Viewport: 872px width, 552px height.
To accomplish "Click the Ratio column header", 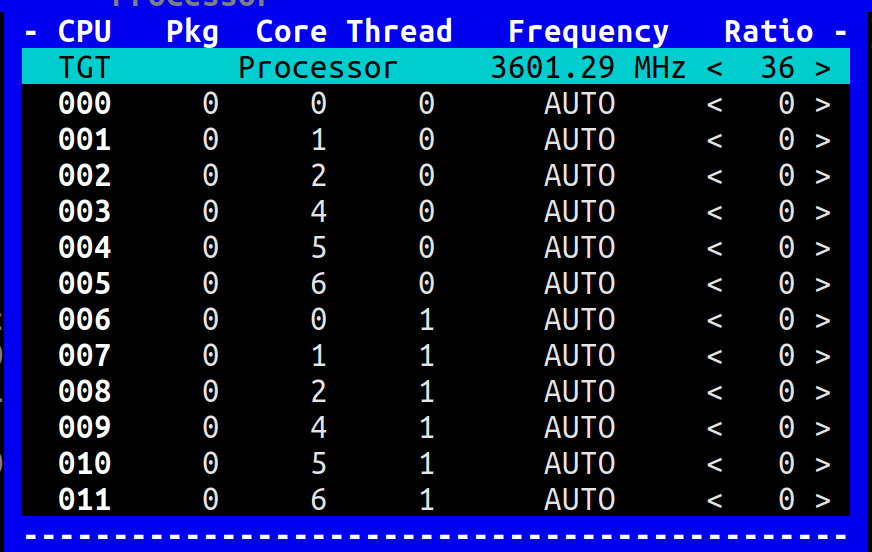I will (769, 32).
